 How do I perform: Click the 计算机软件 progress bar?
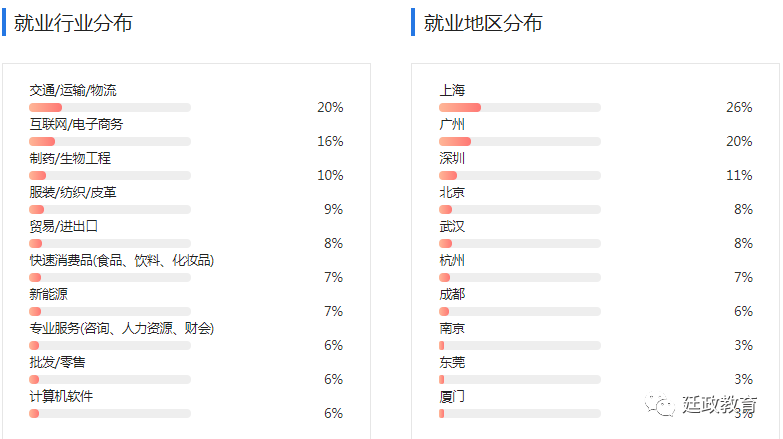point(110,414)
